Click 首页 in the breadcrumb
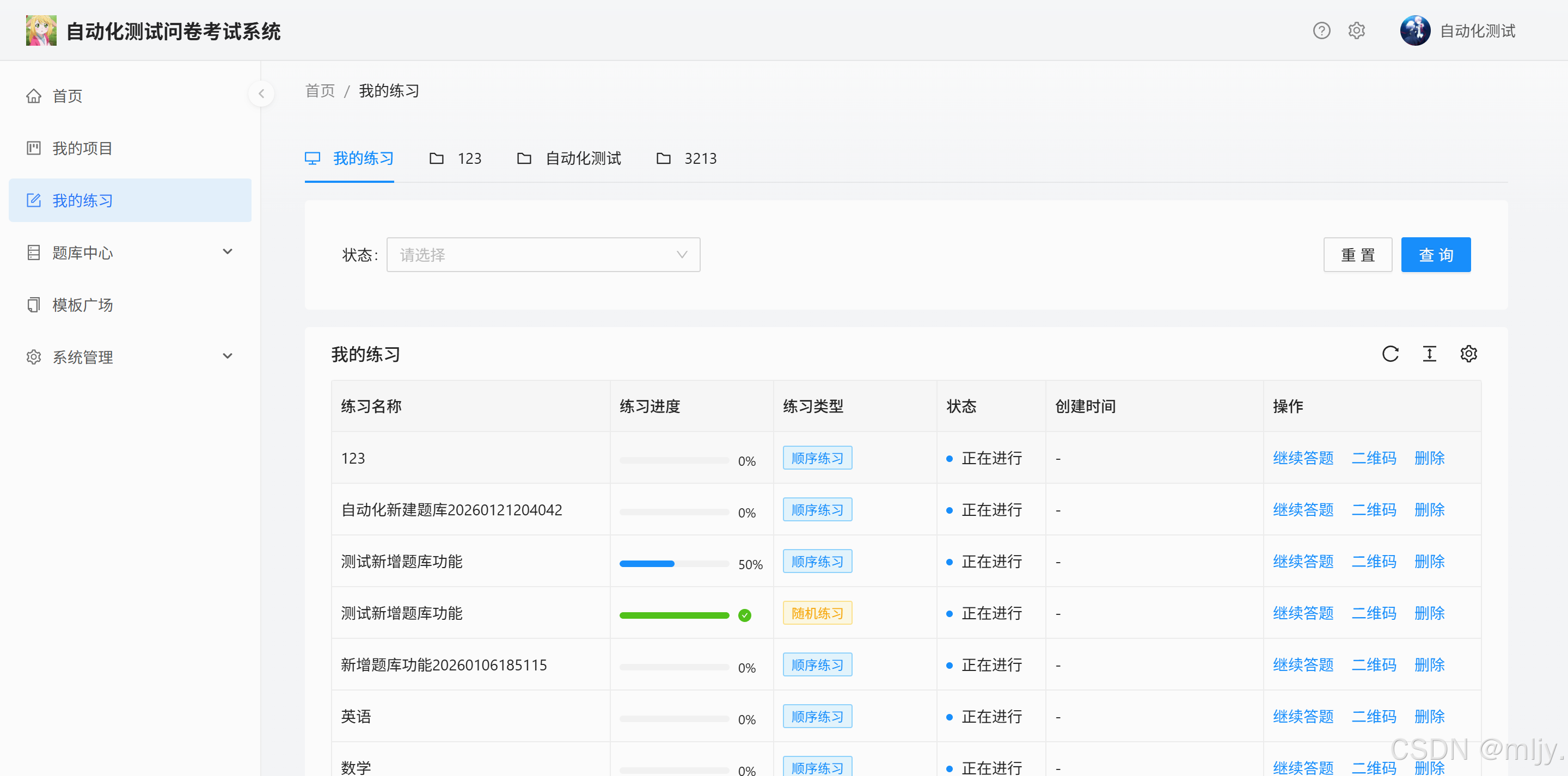Viewport: 1568px width, 776px height. tap(320, 91)
